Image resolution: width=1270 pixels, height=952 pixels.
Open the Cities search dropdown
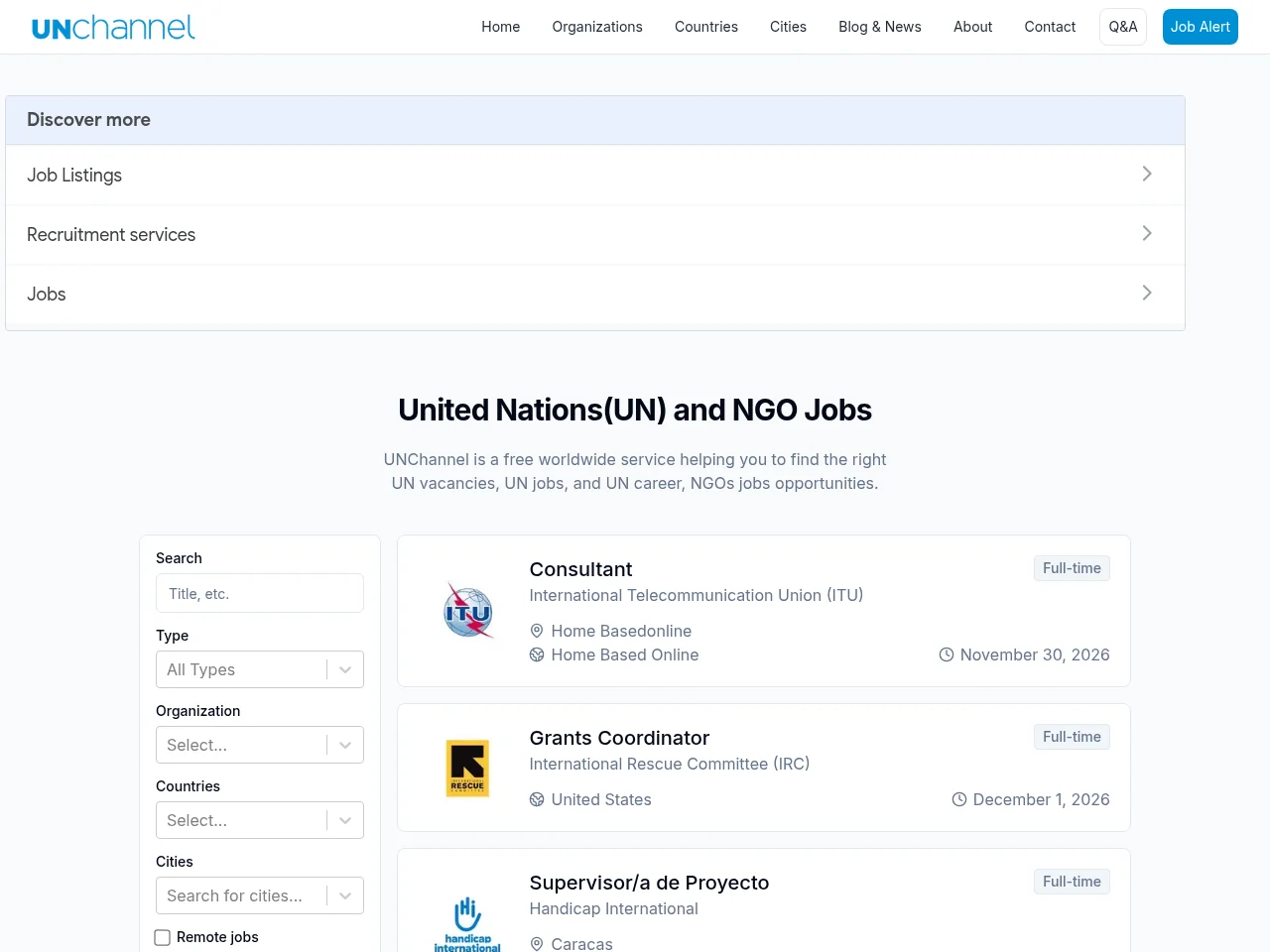click(x=260, y=895)
